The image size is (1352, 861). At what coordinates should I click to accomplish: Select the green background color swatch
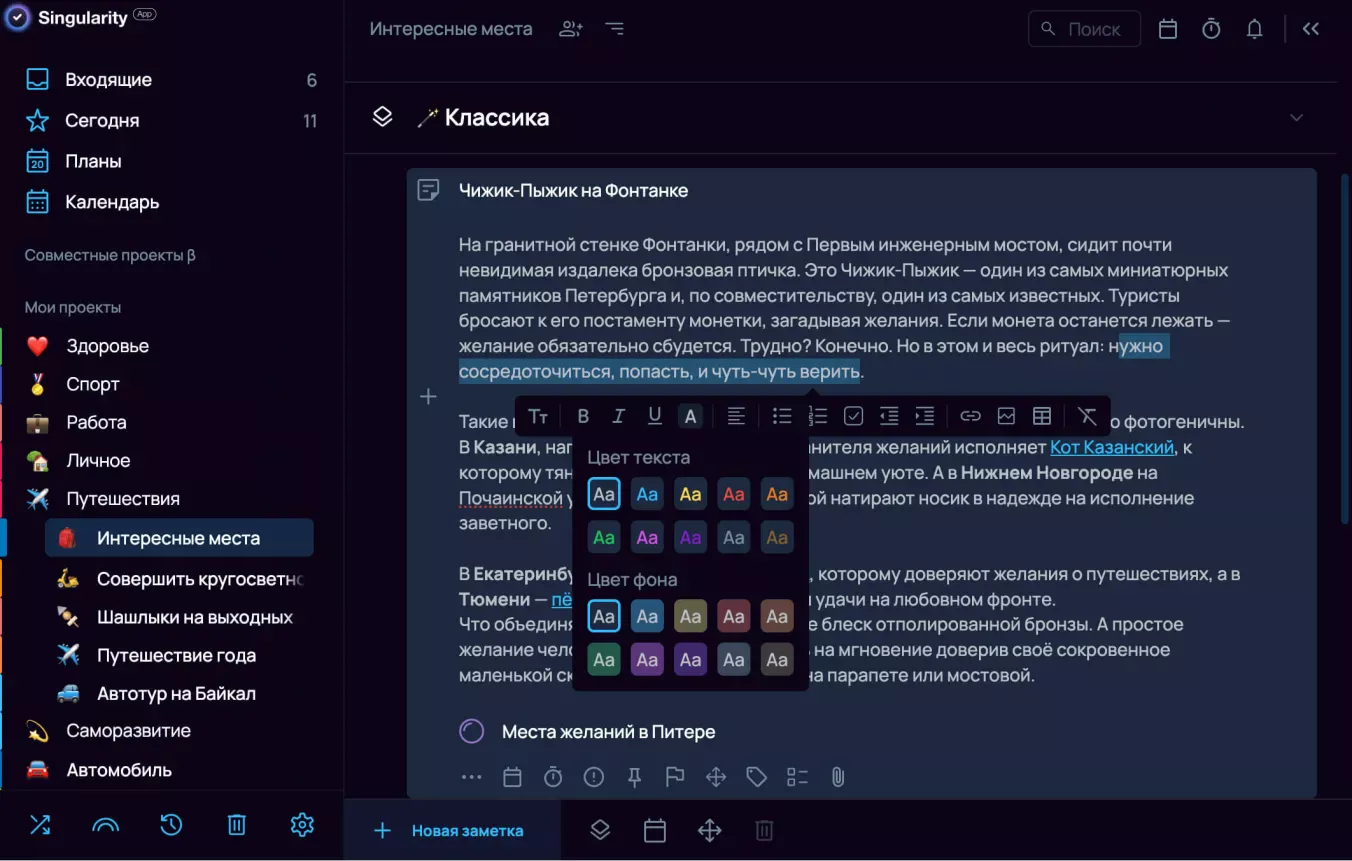tap(604, 659)
